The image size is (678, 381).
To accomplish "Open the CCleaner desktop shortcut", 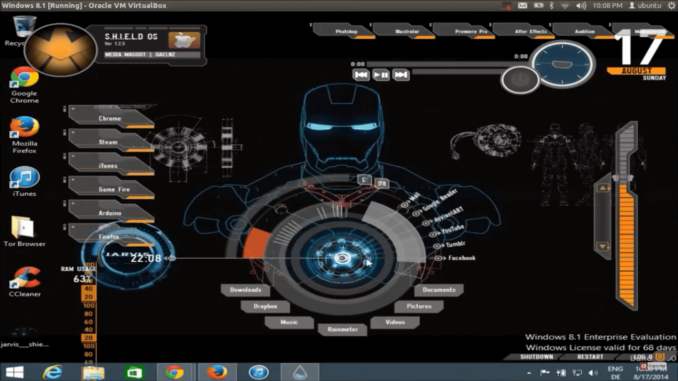I will click(x=24, y=282).
